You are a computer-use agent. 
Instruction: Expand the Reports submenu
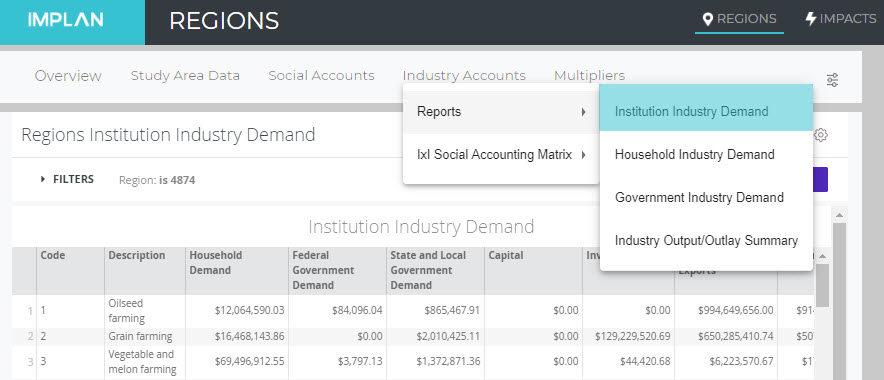pyautogui.click(x=501, y=112)
